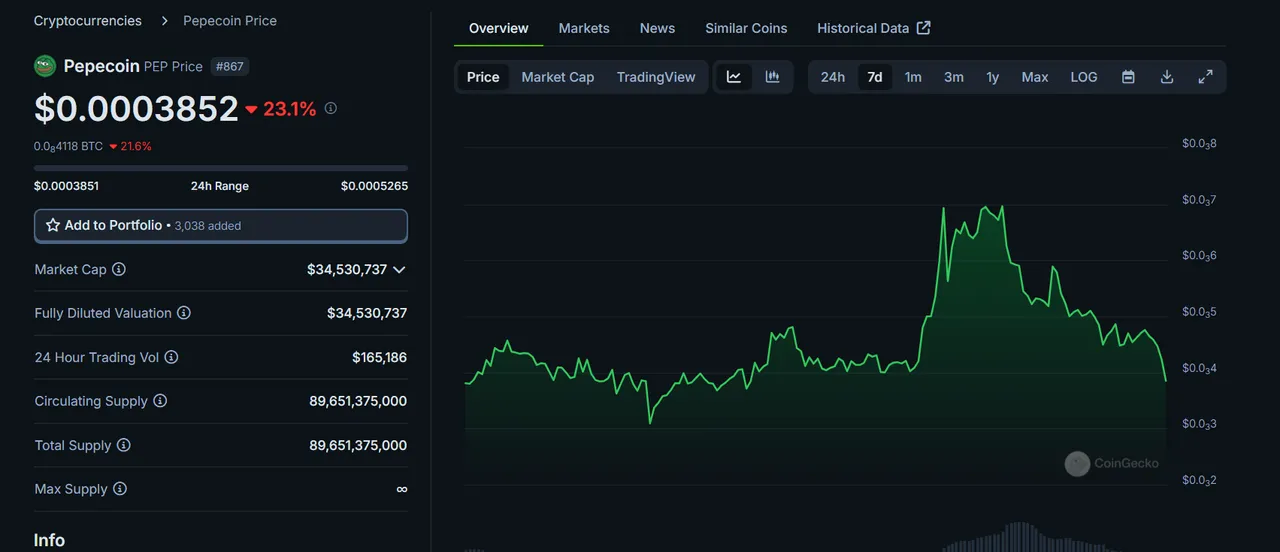Open the Max Supply info icon
The image size is (1280, 552).
[x=120, y=489]
